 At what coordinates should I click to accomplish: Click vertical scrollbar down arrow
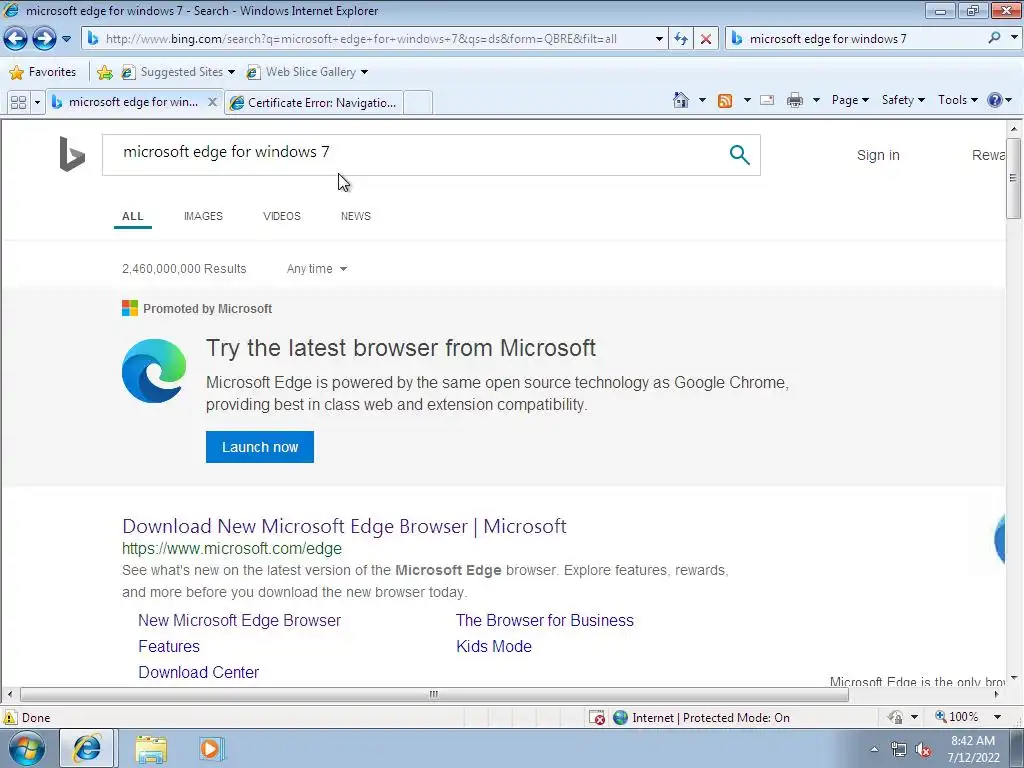[1014, 678]
